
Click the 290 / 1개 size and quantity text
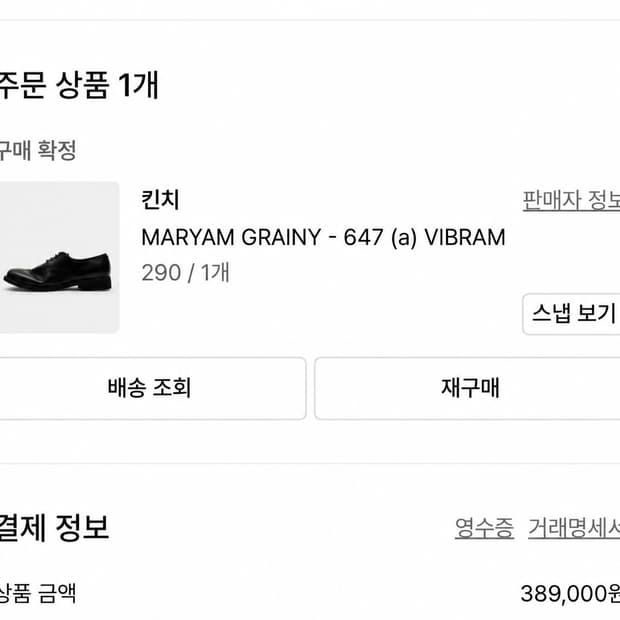pyautogui.click(x=185, y=273)
